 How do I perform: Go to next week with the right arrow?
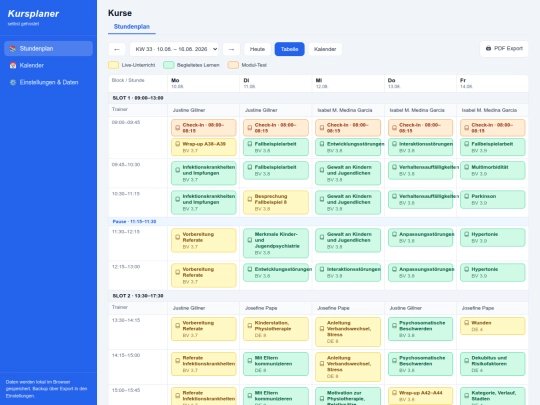coord(231,49)
